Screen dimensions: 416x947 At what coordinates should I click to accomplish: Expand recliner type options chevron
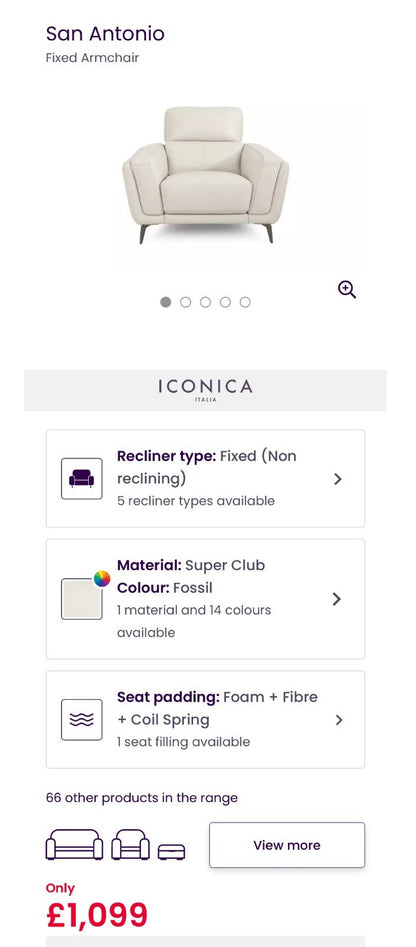pyautogui.click(x=338, y=479)
